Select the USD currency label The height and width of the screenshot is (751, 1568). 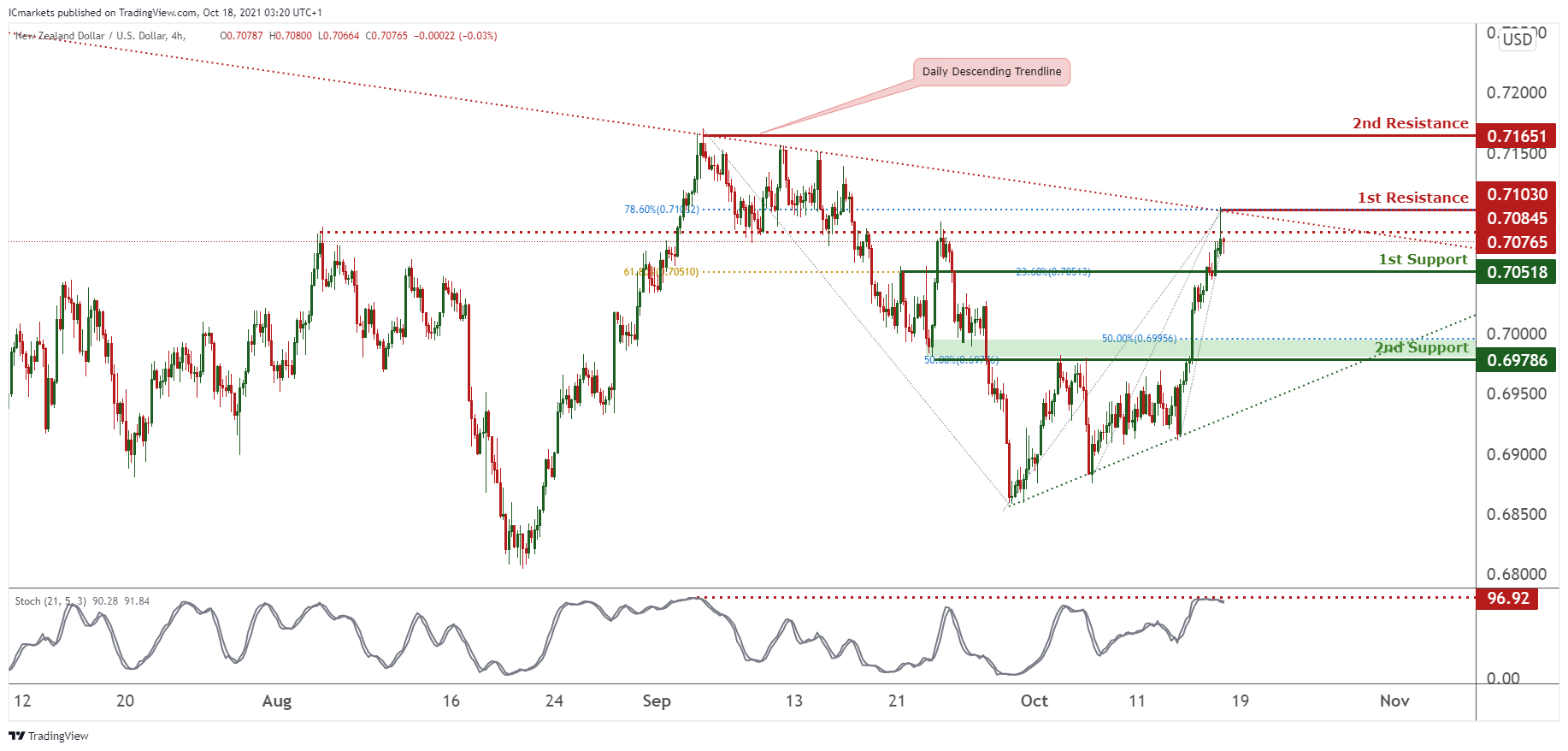pos(1518,39)
